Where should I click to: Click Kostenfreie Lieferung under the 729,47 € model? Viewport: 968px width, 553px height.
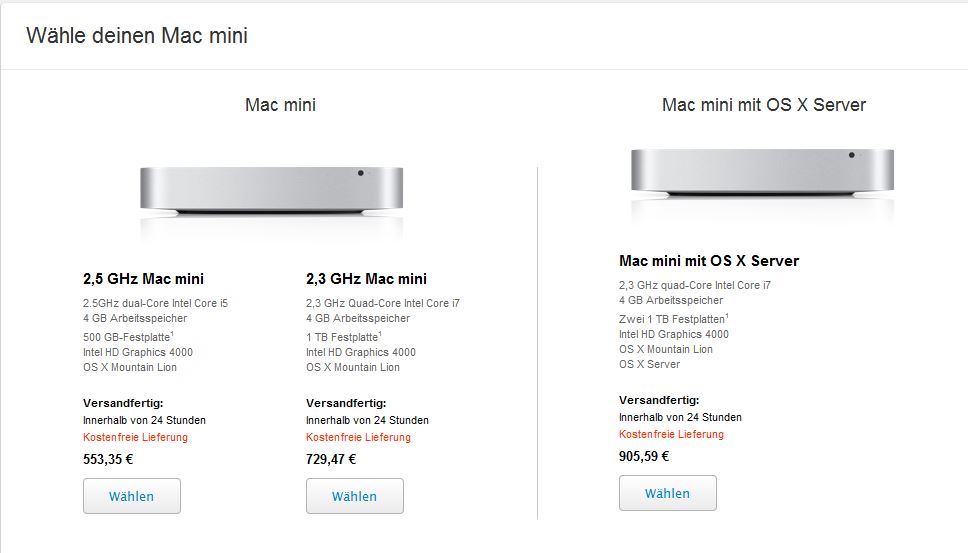tap(358, 437)
